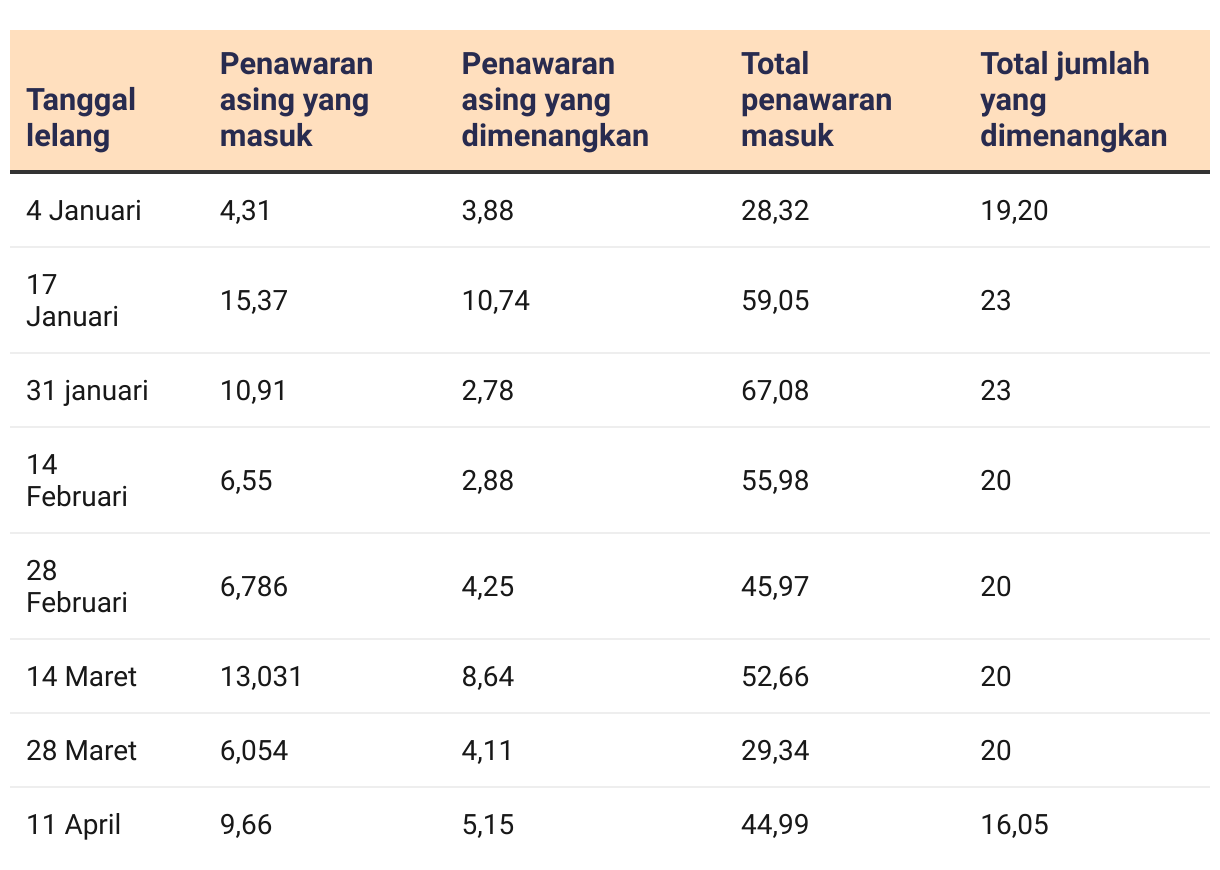
Task: Click the 67,08 total bids cell
Action: click(x=775, y=391)
